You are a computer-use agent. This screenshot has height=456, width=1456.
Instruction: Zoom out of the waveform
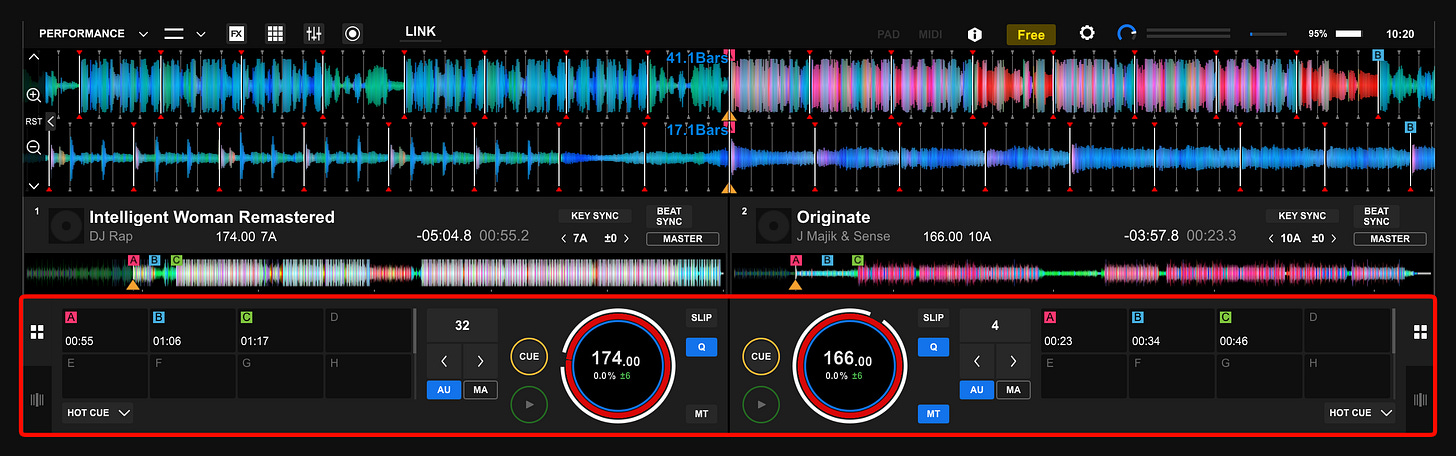(33, 147)
